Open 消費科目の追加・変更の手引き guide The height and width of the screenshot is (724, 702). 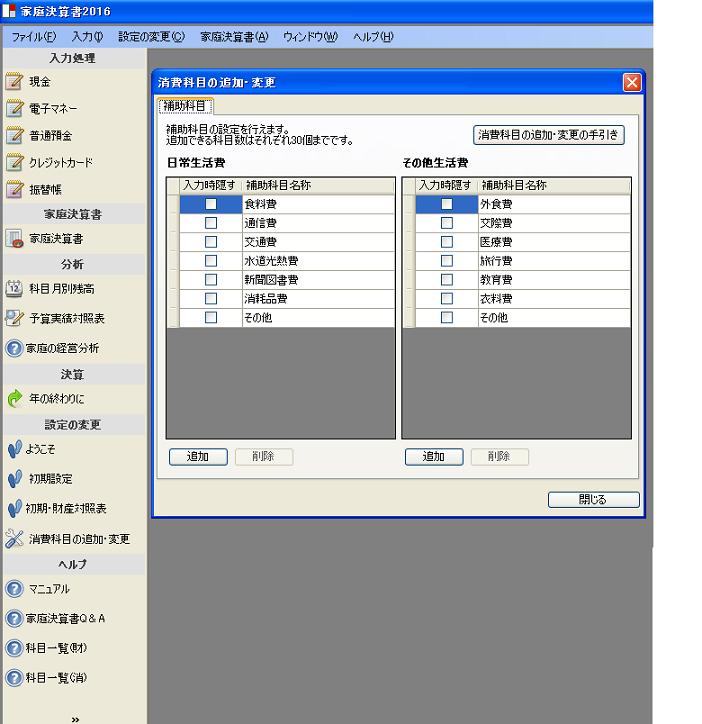549,135
